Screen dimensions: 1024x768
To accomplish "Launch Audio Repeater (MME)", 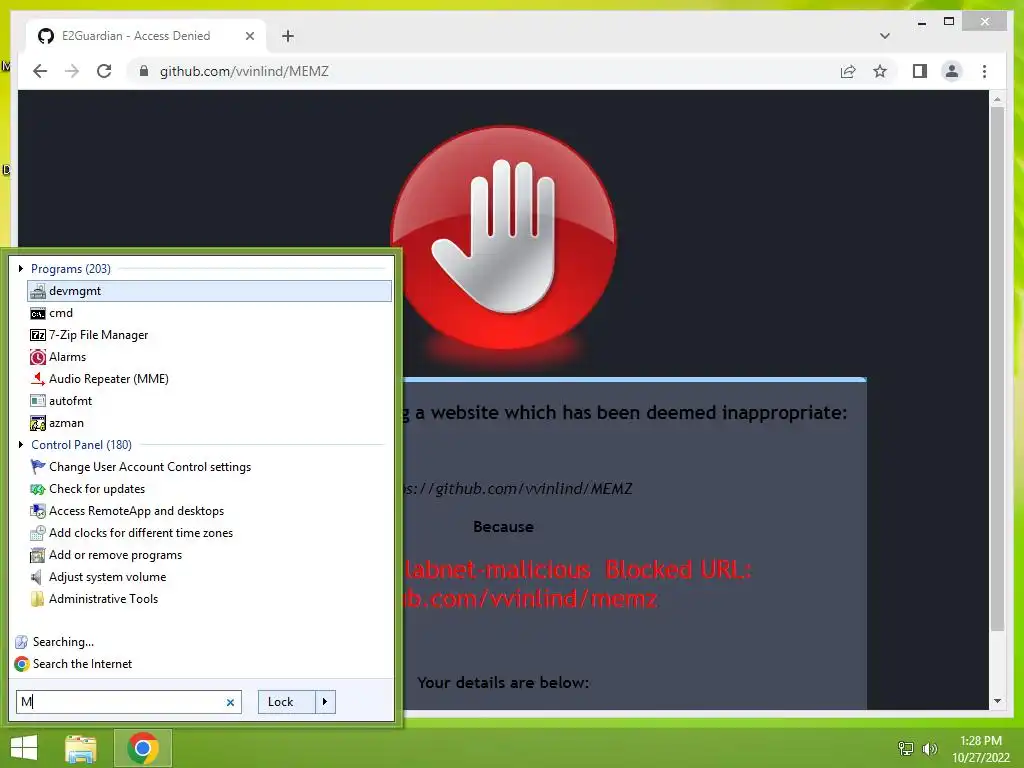I will tap(209, 379).
